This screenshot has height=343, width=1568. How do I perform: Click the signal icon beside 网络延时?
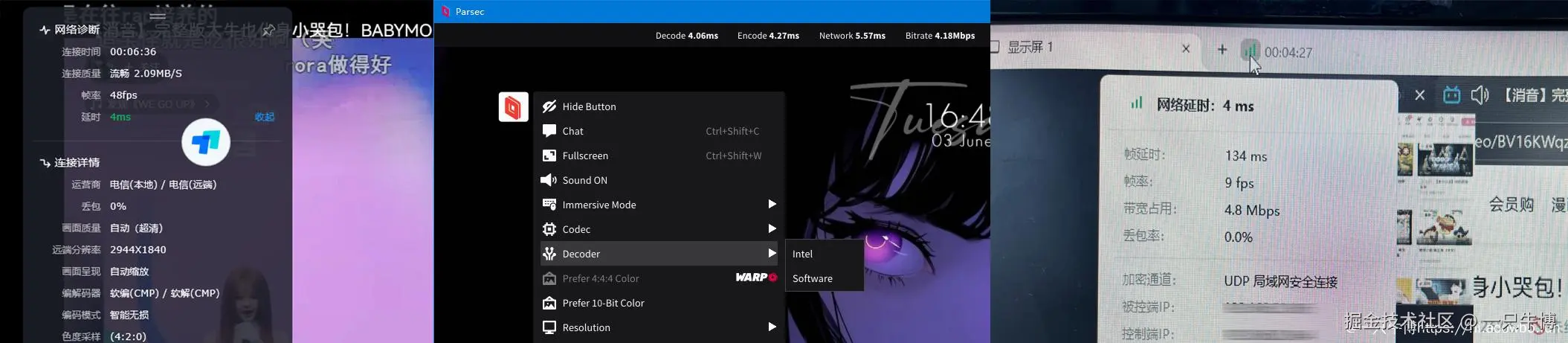pyautogui.click(x=1136, y=103)
